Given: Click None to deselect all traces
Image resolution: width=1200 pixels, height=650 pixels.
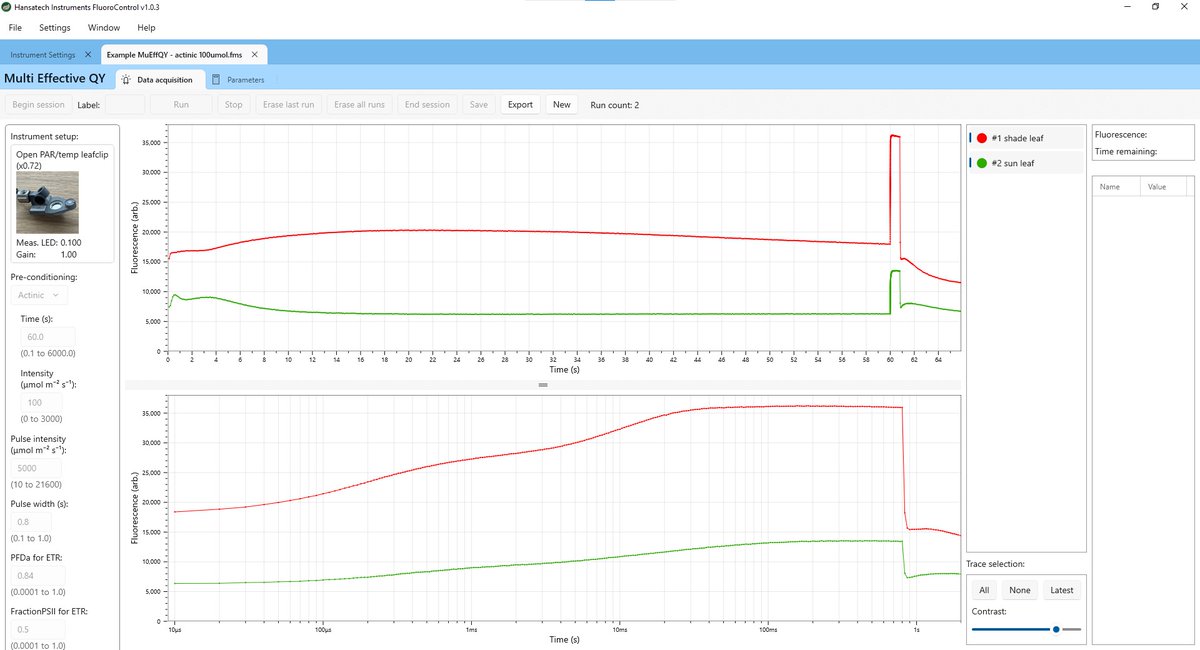Looking at the screenshot, I should pyautogui.click(x=1020, y=590).
